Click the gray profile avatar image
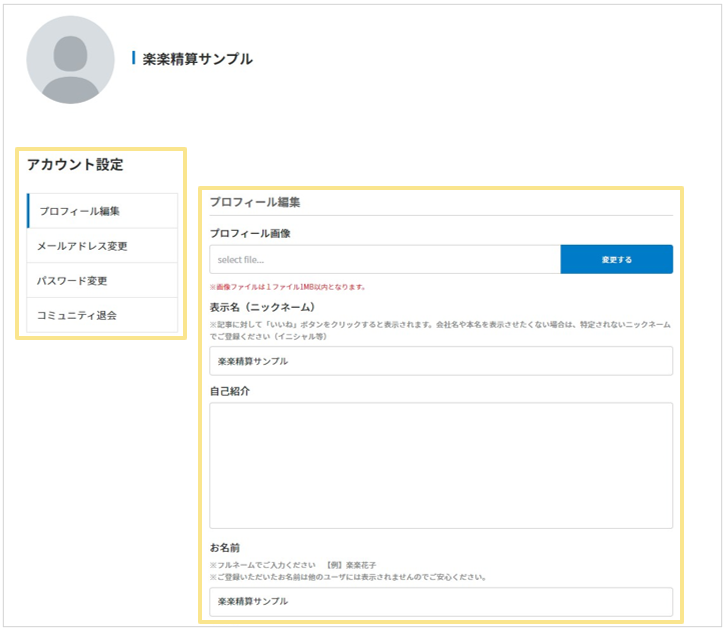This screenshot has width=726, height=633. click(x=70, y=60)
